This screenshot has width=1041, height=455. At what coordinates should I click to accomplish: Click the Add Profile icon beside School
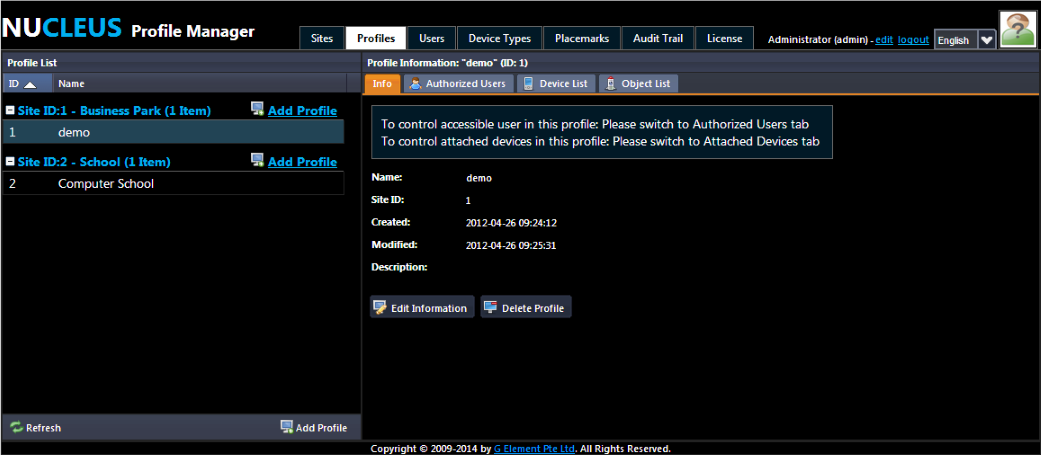pyautogui.click(x=258, y=161)
